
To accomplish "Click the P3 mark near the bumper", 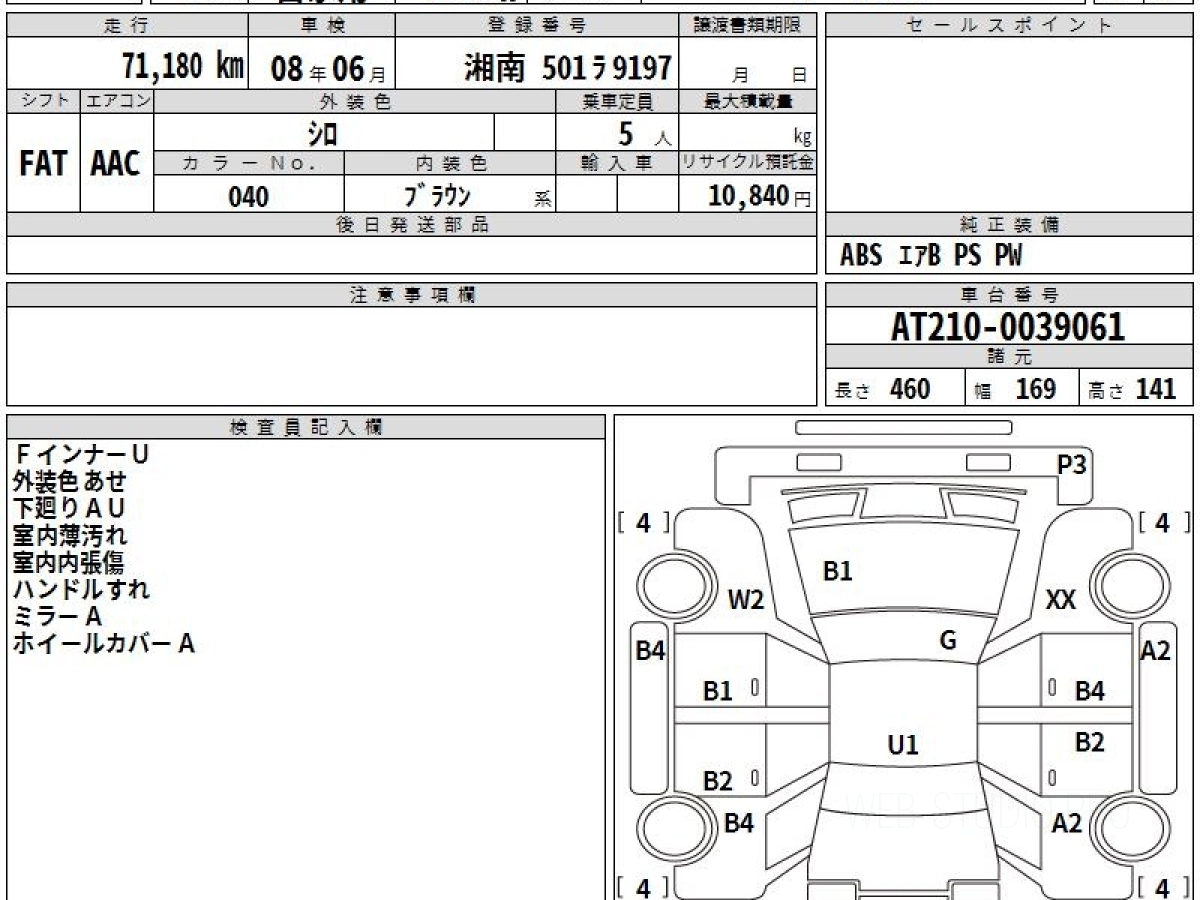I will [1072, 464].
